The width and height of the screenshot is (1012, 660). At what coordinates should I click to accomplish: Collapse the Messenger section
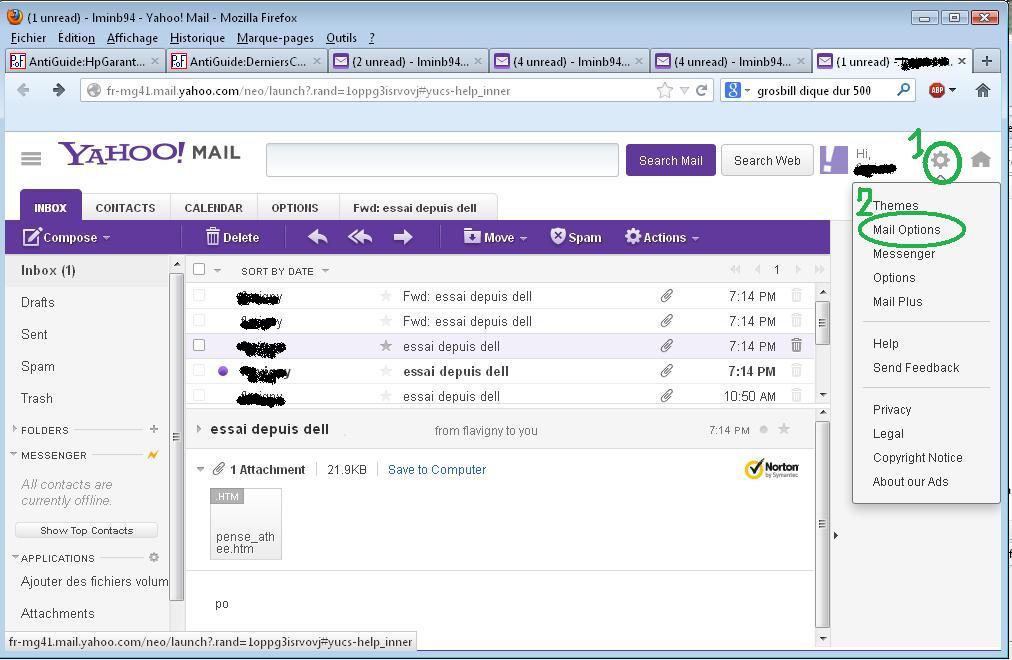[14, 454]
